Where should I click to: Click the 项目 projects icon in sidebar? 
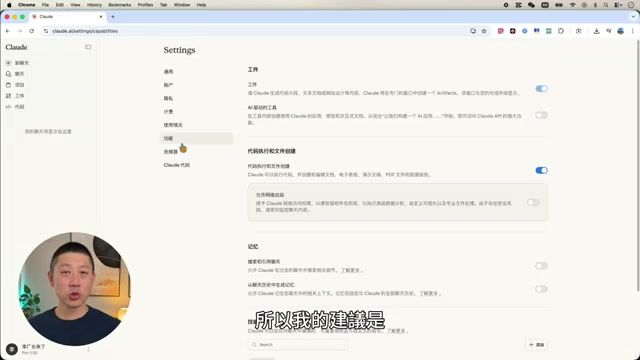coord(9,85)
